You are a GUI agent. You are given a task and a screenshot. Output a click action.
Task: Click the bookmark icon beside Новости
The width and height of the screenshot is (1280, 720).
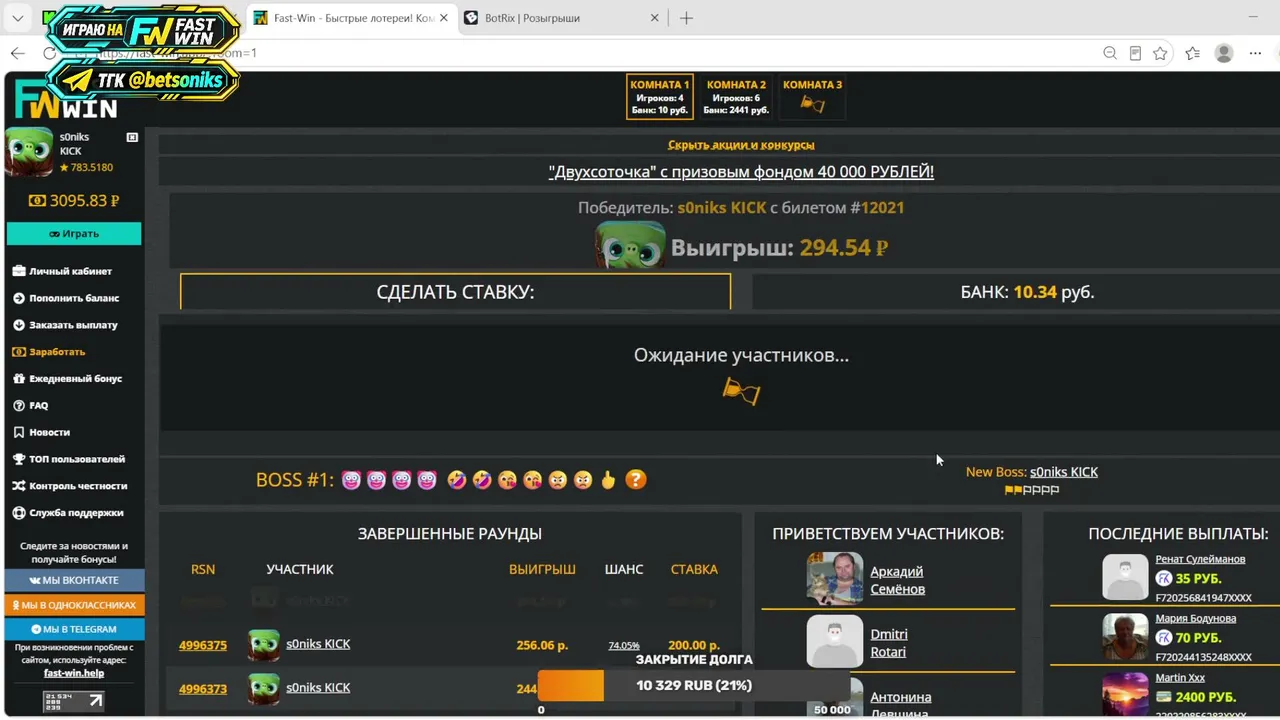[19, 433]
